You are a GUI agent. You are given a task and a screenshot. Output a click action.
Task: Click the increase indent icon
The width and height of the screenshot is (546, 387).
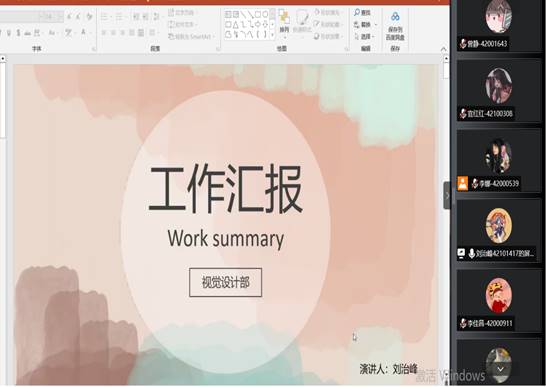click(x=146, y=16)
